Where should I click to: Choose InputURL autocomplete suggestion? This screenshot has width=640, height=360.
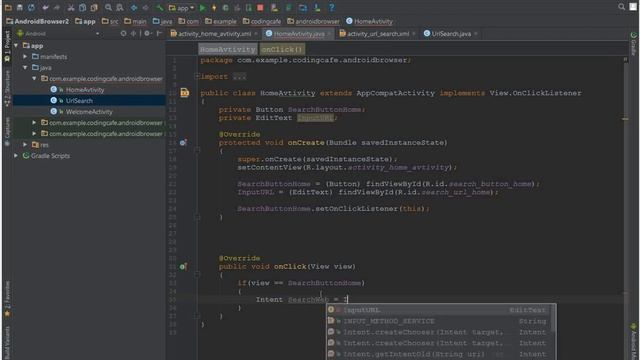pyautogui.click(x=439, y=310)
